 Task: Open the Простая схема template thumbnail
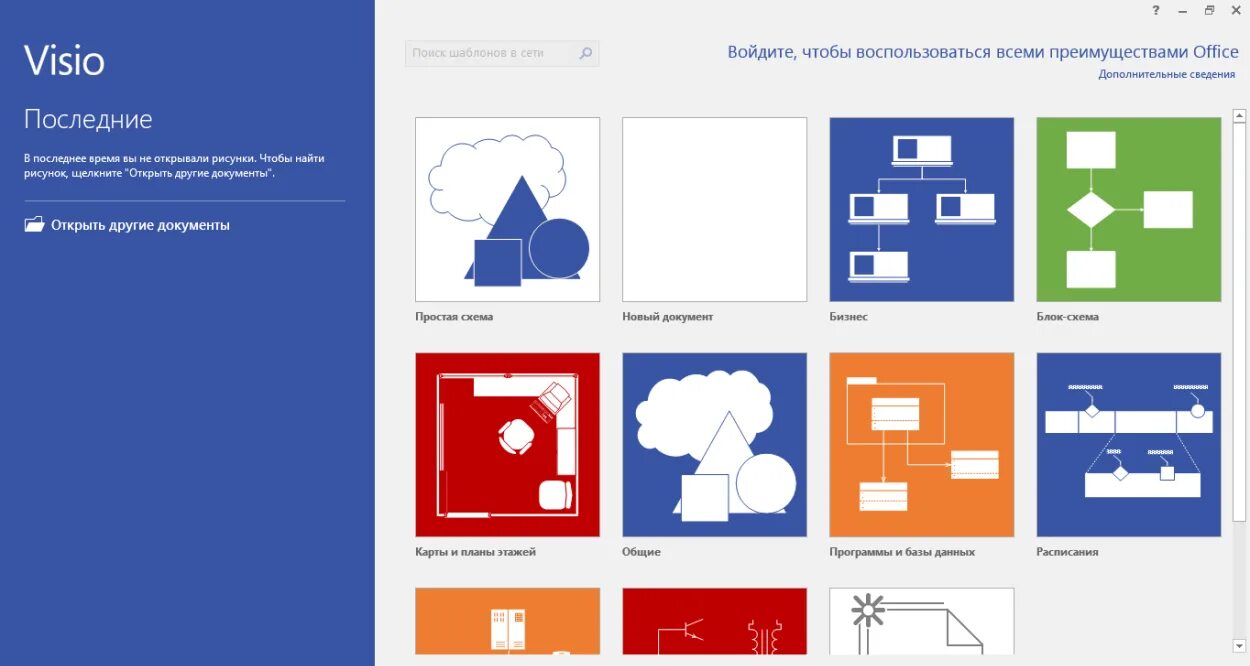pyautogui.click(x=507, y=209)
